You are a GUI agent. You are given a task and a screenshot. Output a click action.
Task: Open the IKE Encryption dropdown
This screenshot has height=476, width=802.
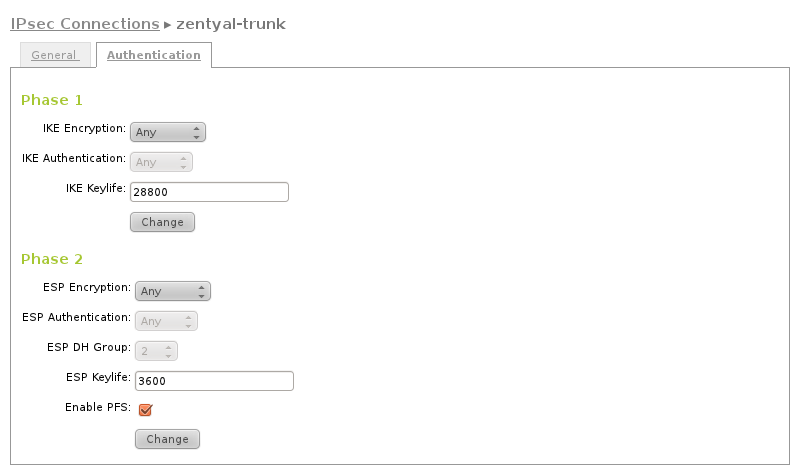[167, 132]
